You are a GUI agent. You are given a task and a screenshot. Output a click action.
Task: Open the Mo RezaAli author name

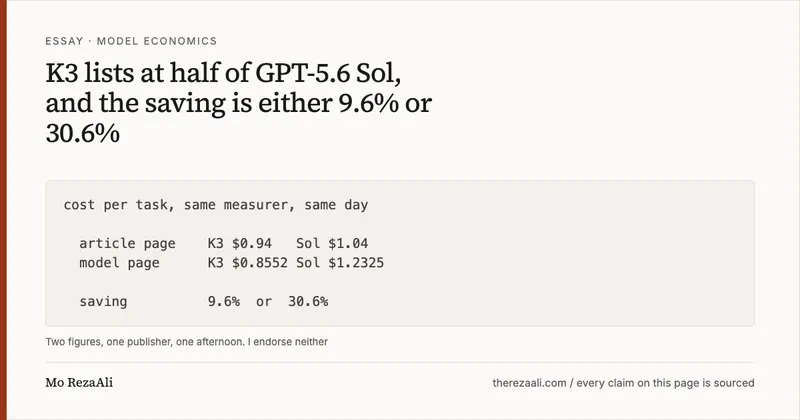point(79,383)
